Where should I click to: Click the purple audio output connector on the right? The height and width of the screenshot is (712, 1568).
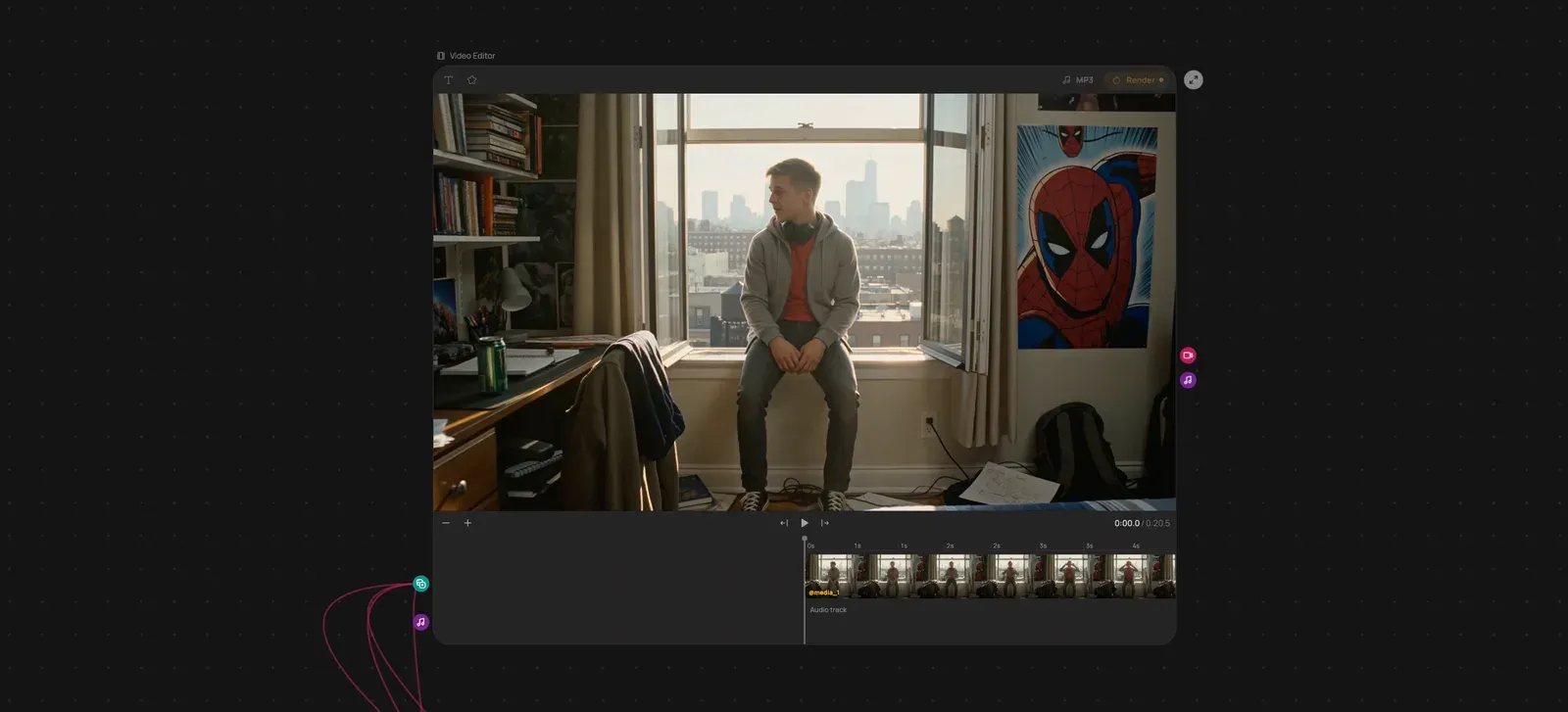pos(1188,380)
